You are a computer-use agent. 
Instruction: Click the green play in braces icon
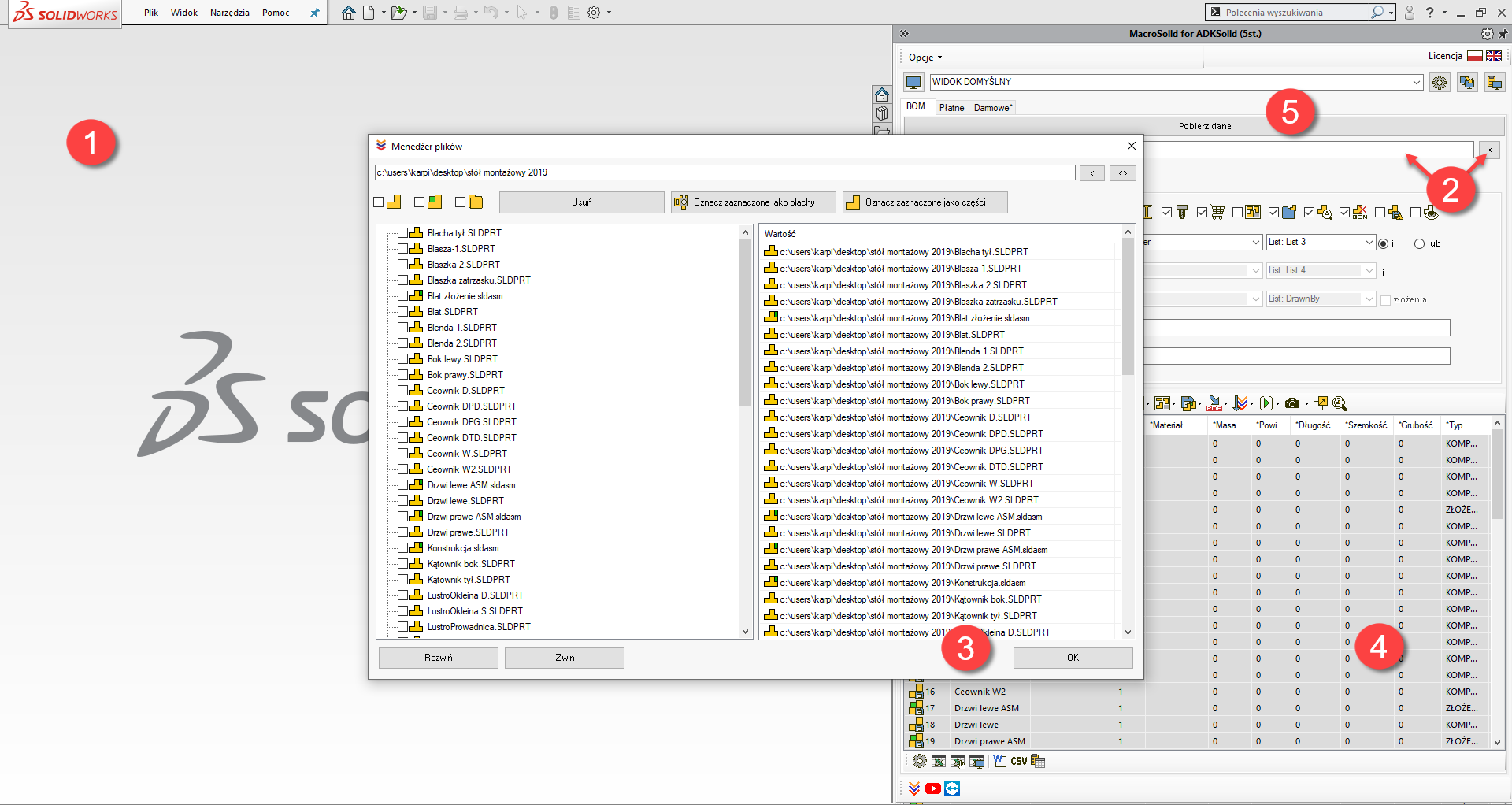(x=1266, y=403)
